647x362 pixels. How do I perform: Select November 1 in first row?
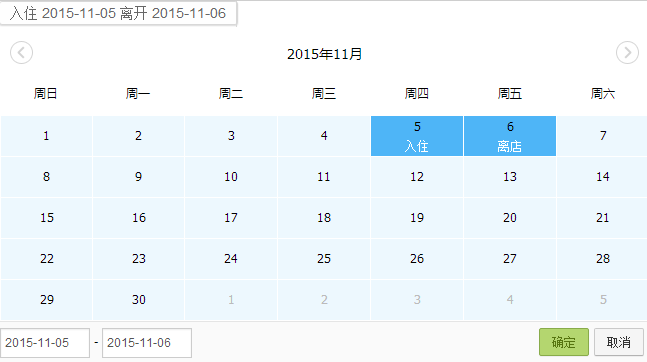click(x=46, y=136)
